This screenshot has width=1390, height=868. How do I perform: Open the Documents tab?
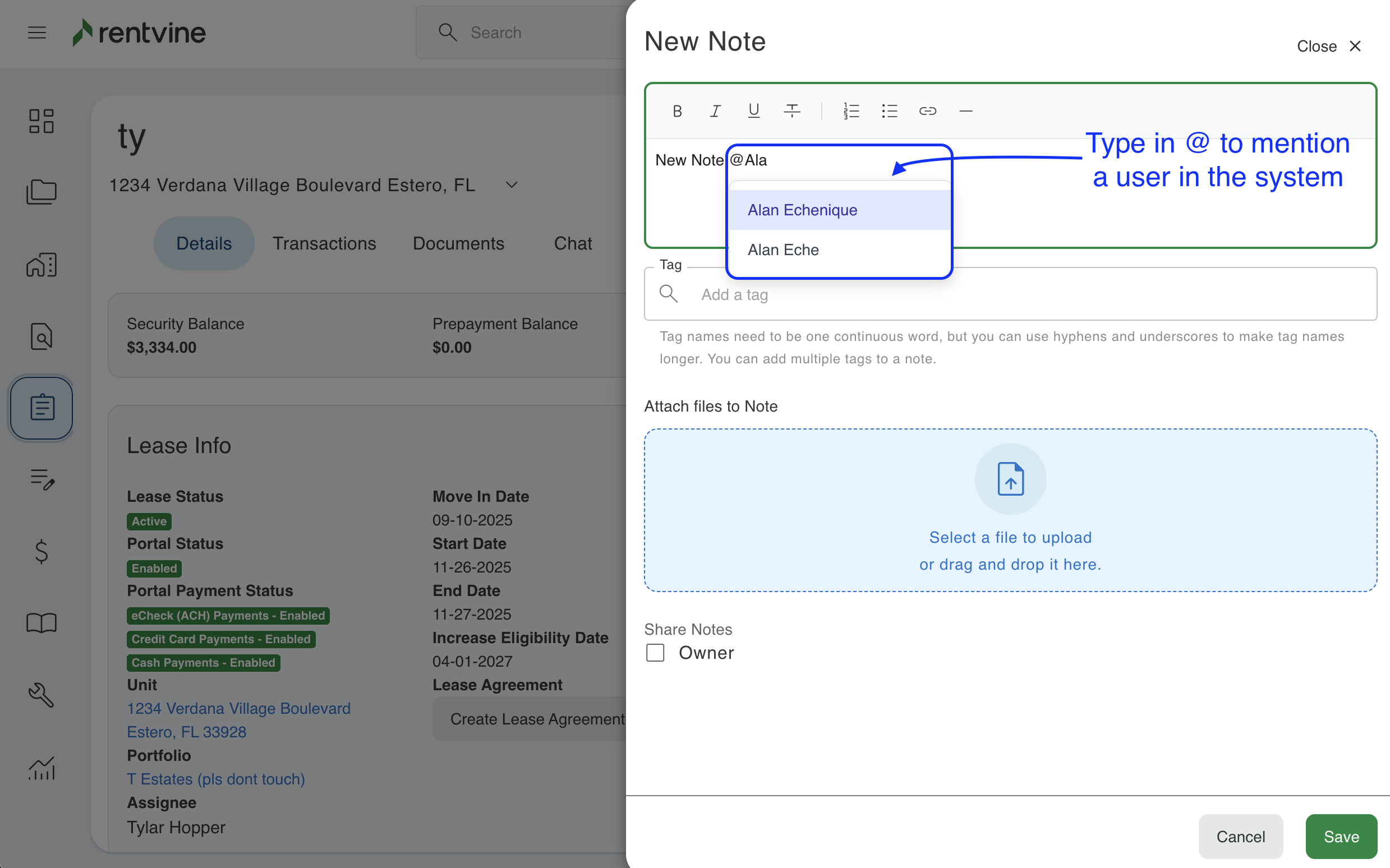point(458,243)
